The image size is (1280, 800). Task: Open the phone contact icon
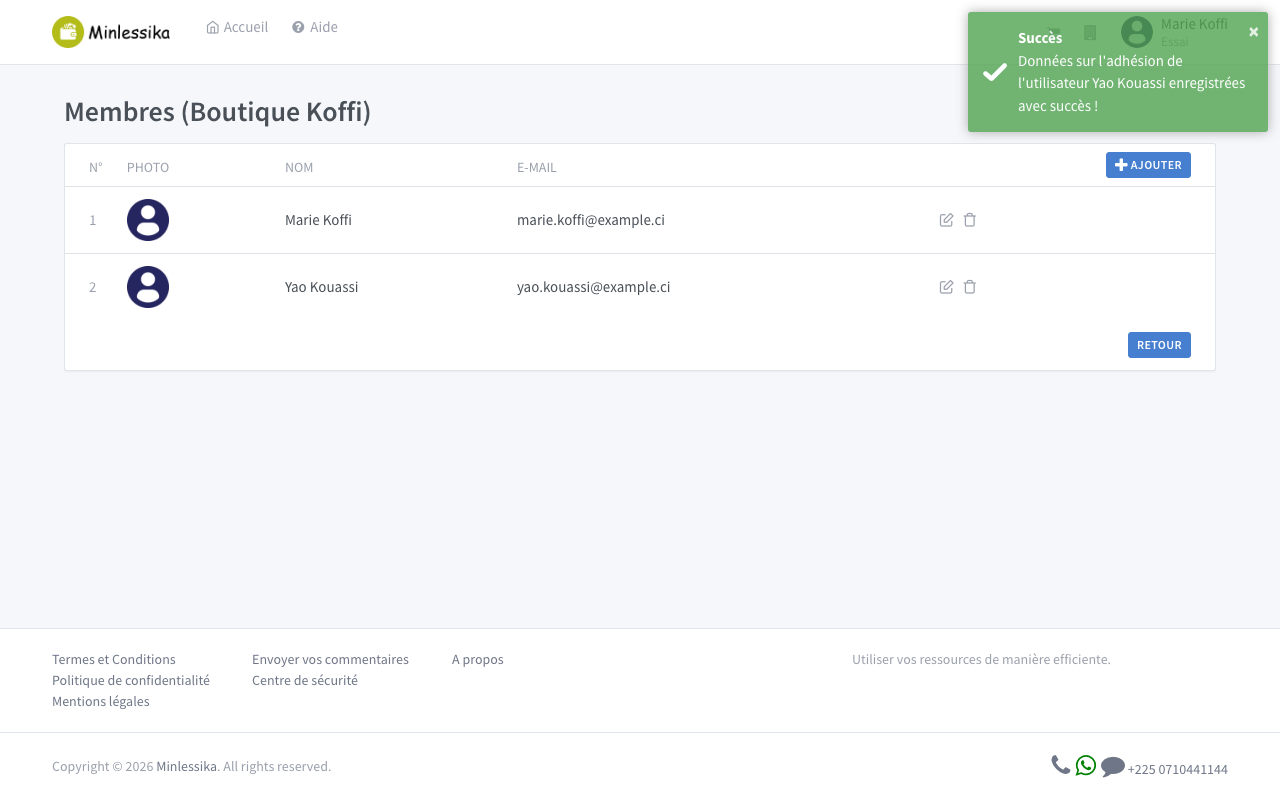click(1061, 765)
